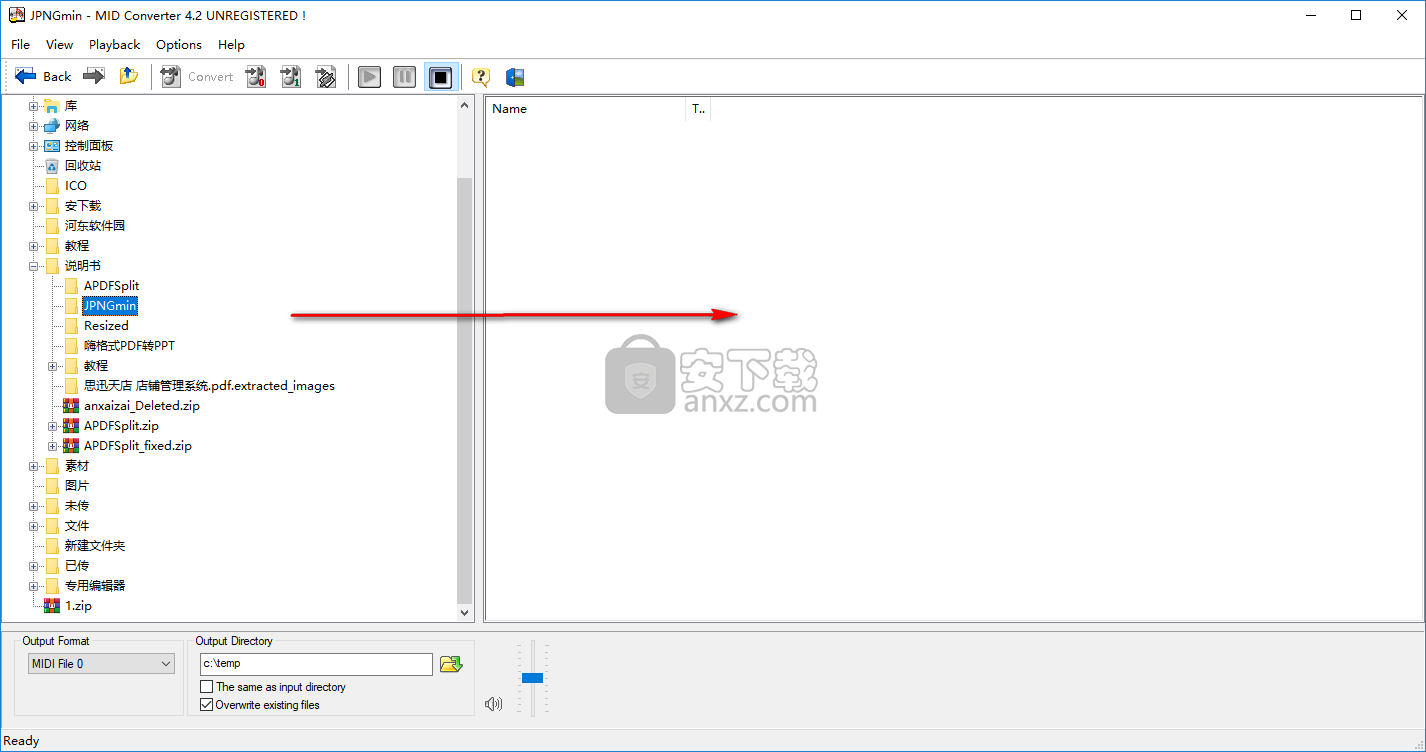Open the Output Format dropdown
The height and width of the screenshot is (752, 1426).
[x=101, y=664]
